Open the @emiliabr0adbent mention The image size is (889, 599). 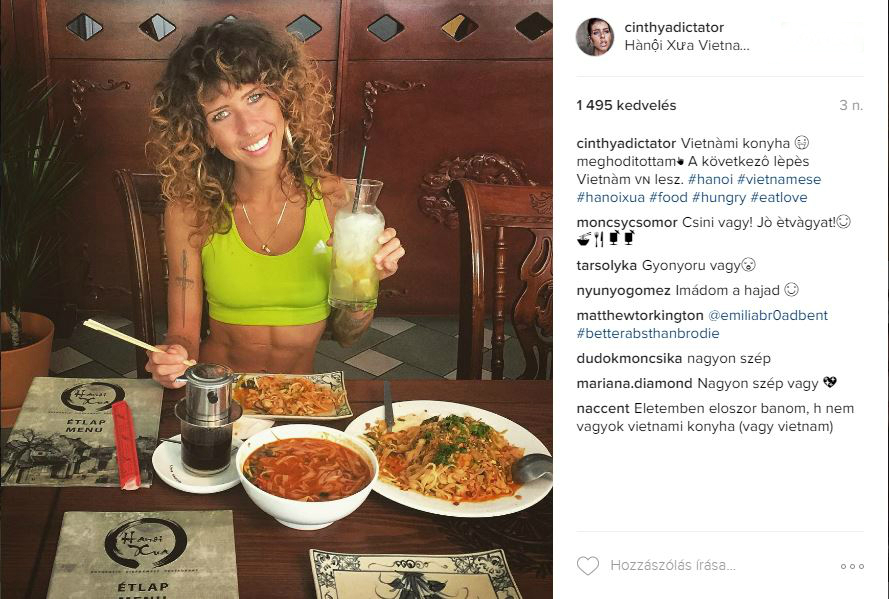(x=768, y=315)
